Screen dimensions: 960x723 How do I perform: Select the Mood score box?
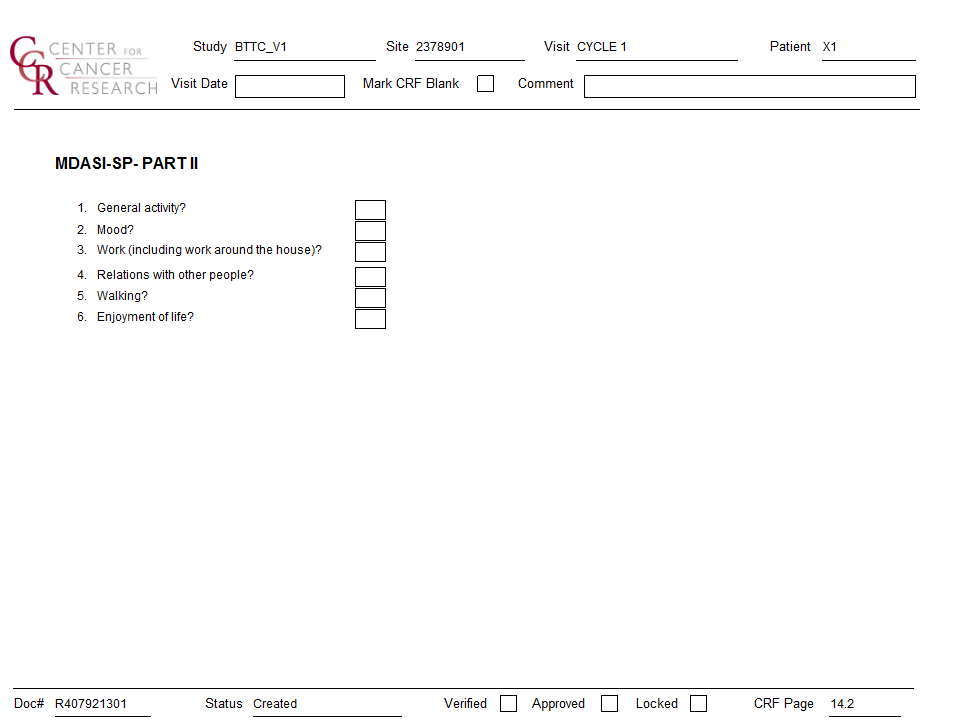point(370,231)
